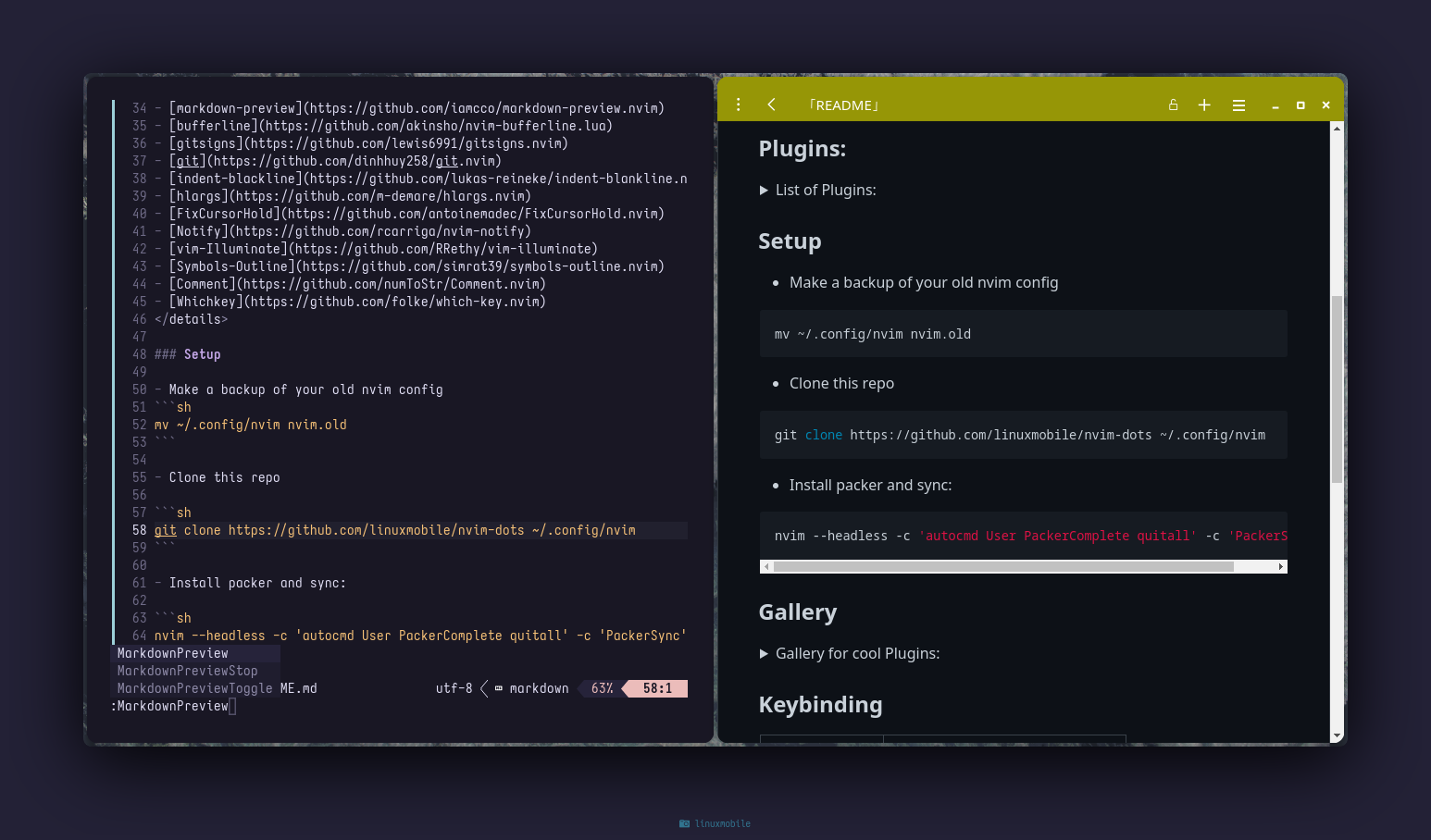This screenshot has height=840, width=1431.
Task: Click the ### Setup heading on line 48
Action: [x=187, y=354]
